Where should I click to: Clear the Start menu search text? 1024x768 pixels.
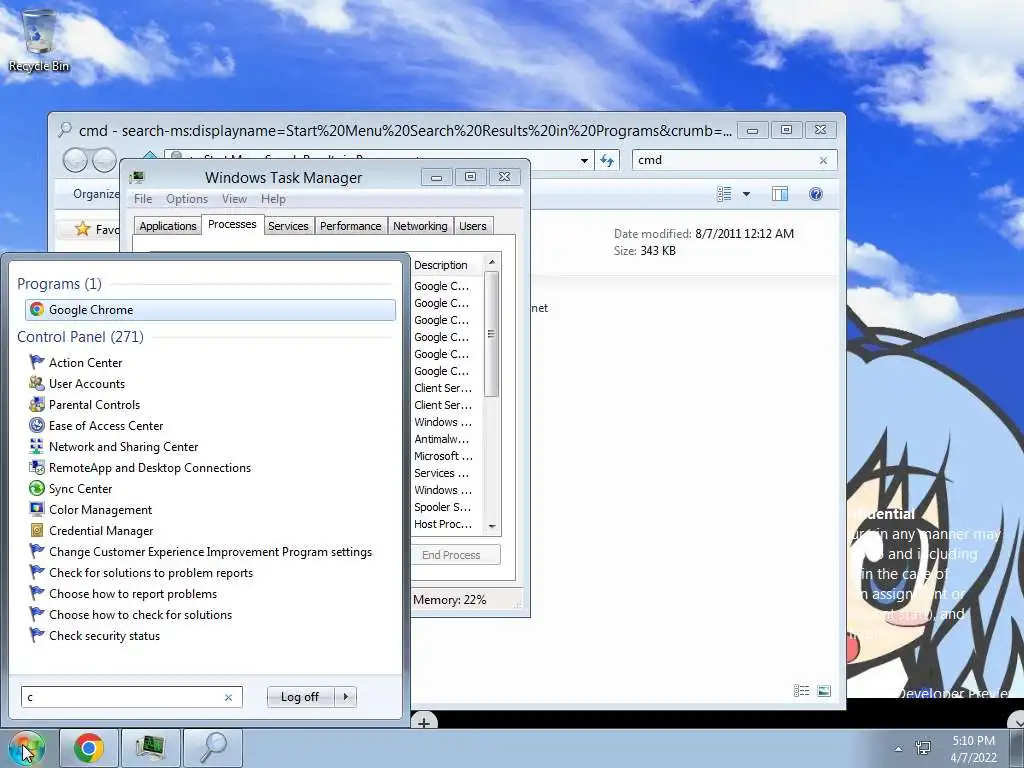click(x=229, y=697)
